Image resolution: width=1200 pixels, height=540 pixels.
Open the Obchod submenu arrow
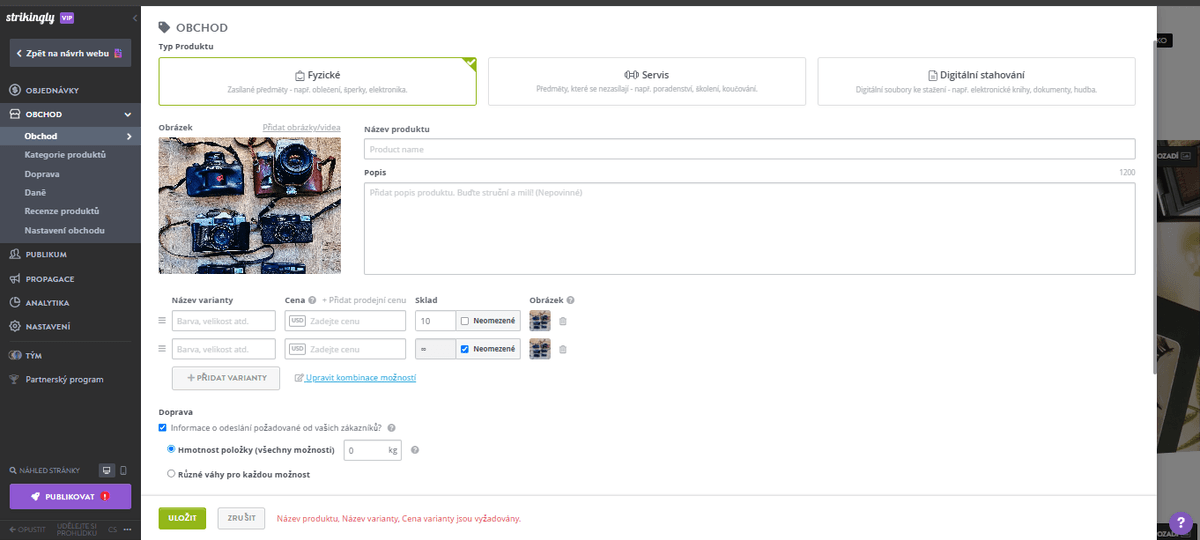[x=129, y=136]
